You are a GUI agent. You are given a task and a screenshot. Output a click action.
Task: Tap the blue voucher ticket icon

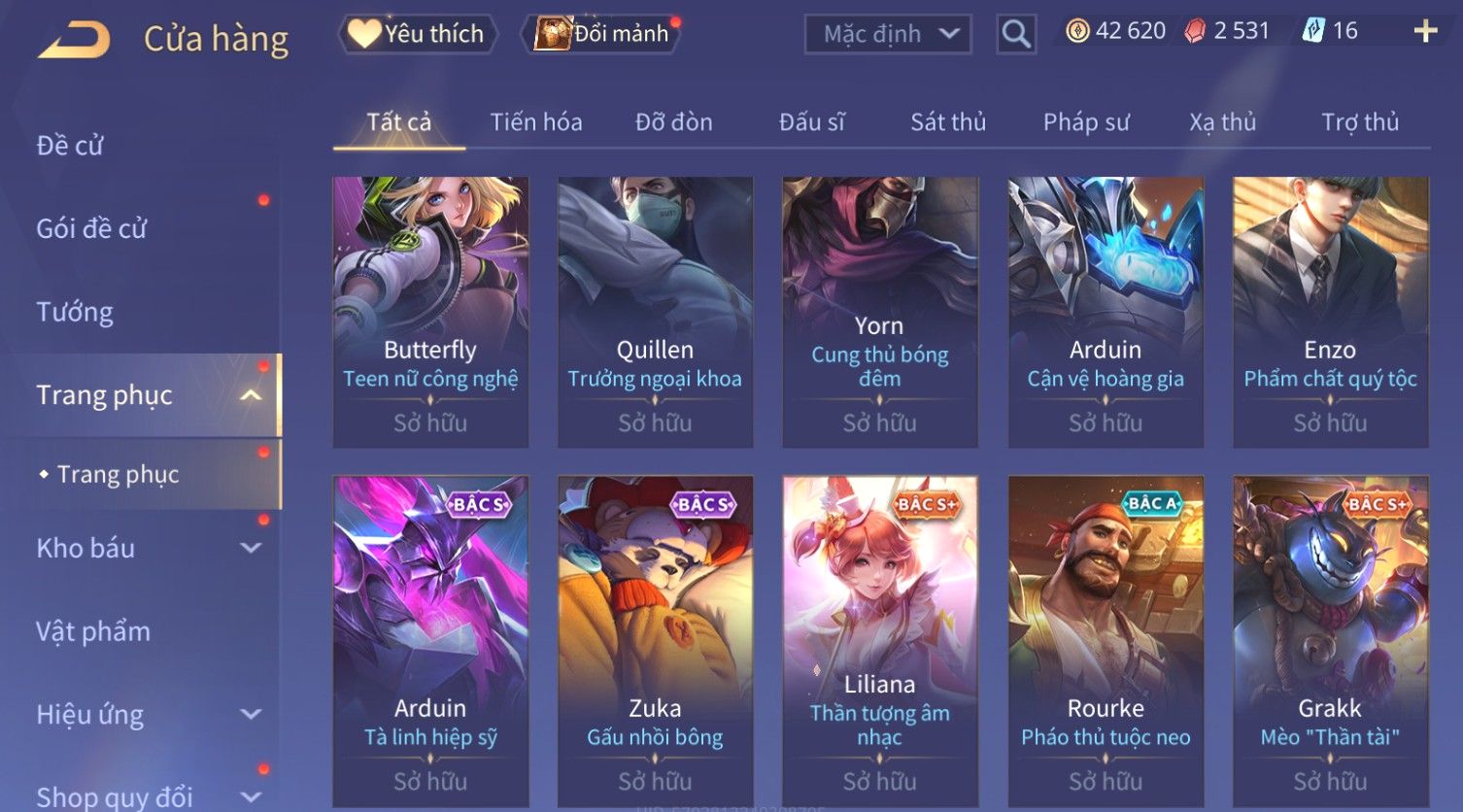[x=1313, y=31]
